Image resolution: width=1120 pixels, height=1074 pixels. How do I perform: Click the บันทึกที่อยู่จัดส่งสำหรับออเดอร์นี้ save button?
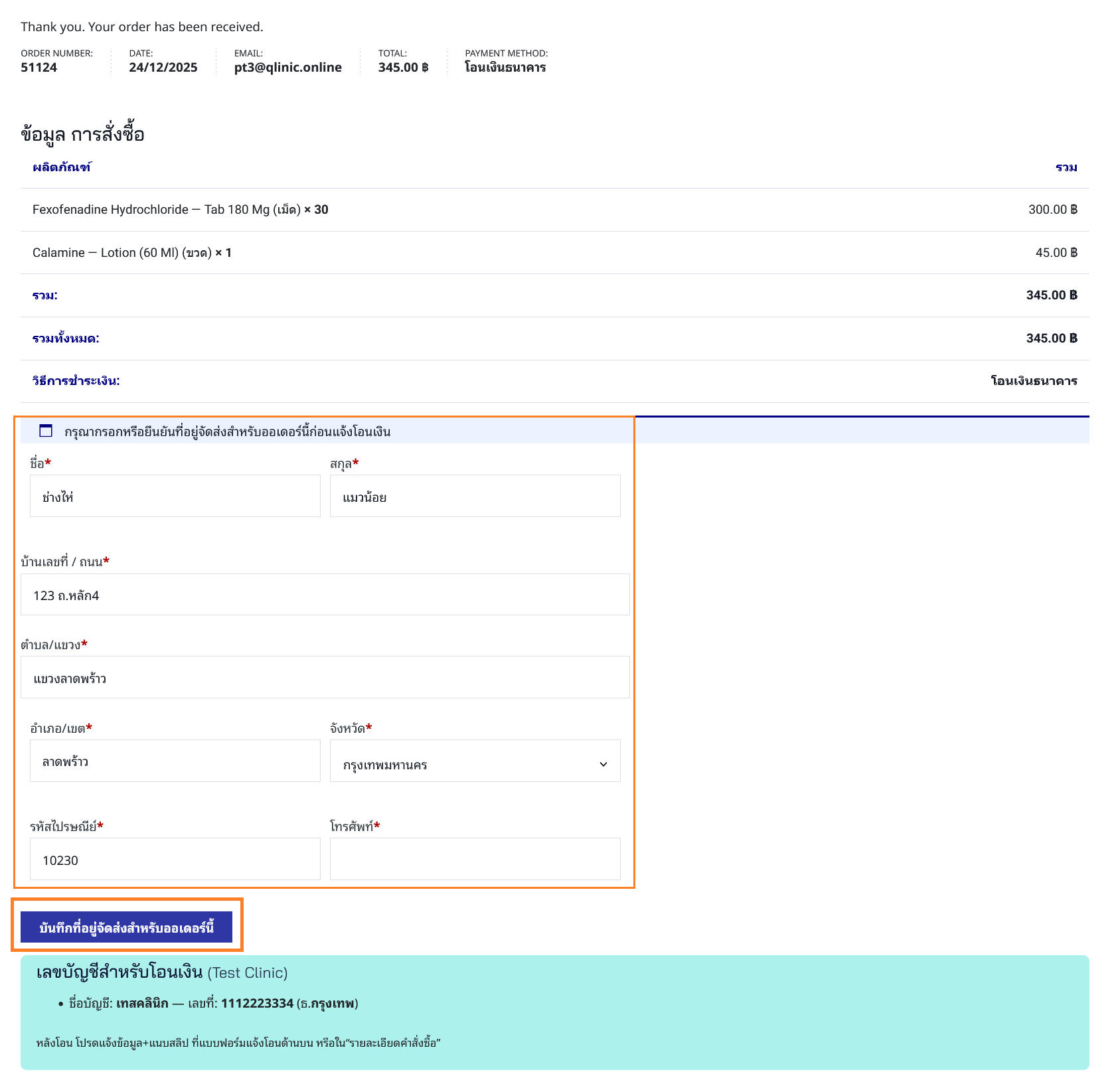(x=126, y=927)
